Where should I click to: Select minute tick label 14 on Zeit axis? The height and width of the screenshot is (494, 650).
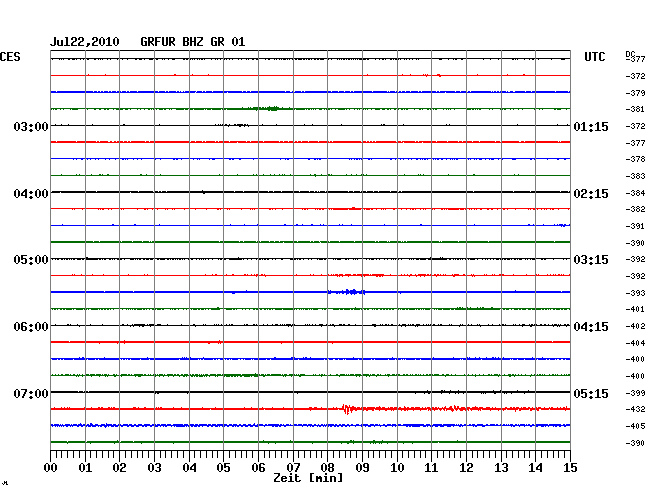535,468
